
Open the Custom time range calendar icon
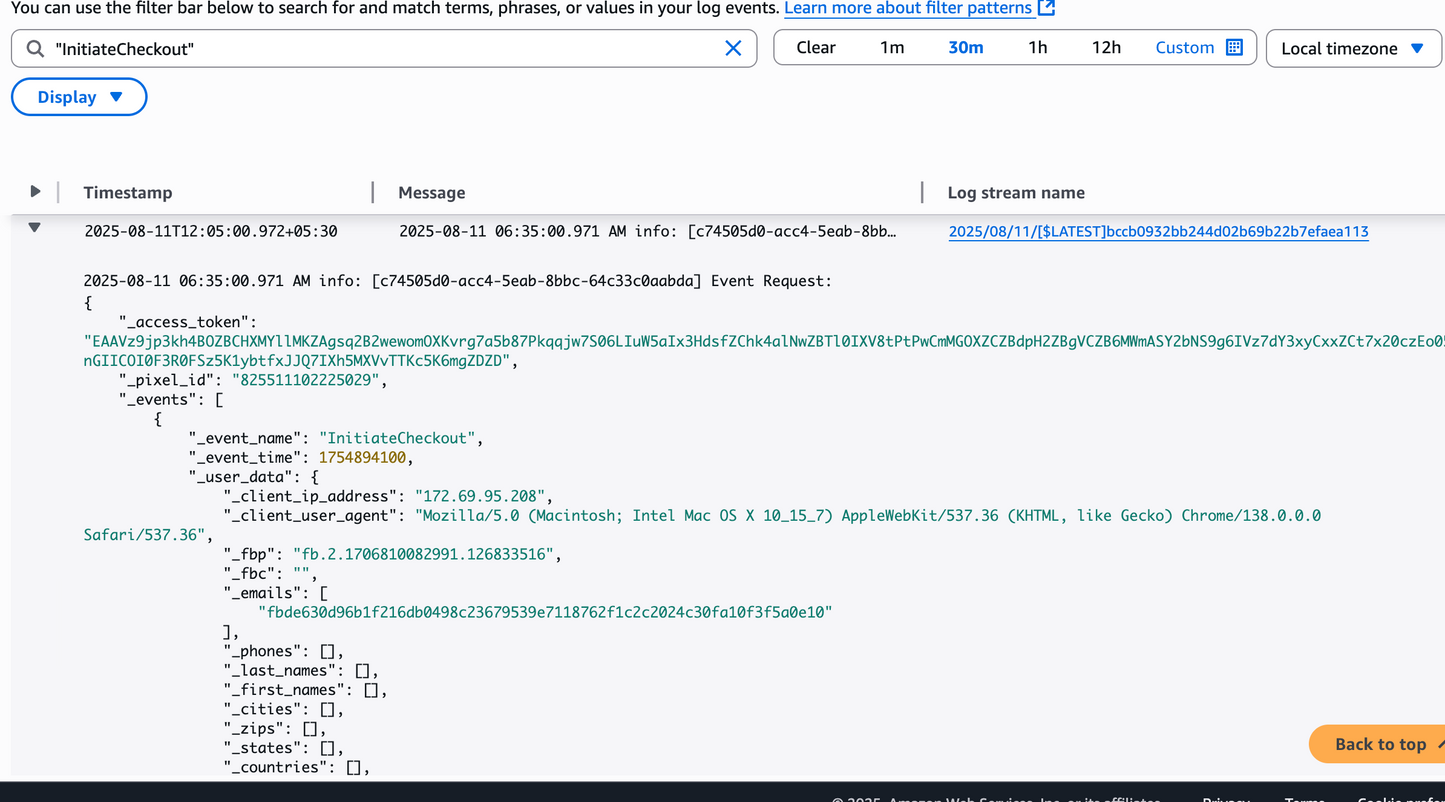click(x=1234, y=48)
